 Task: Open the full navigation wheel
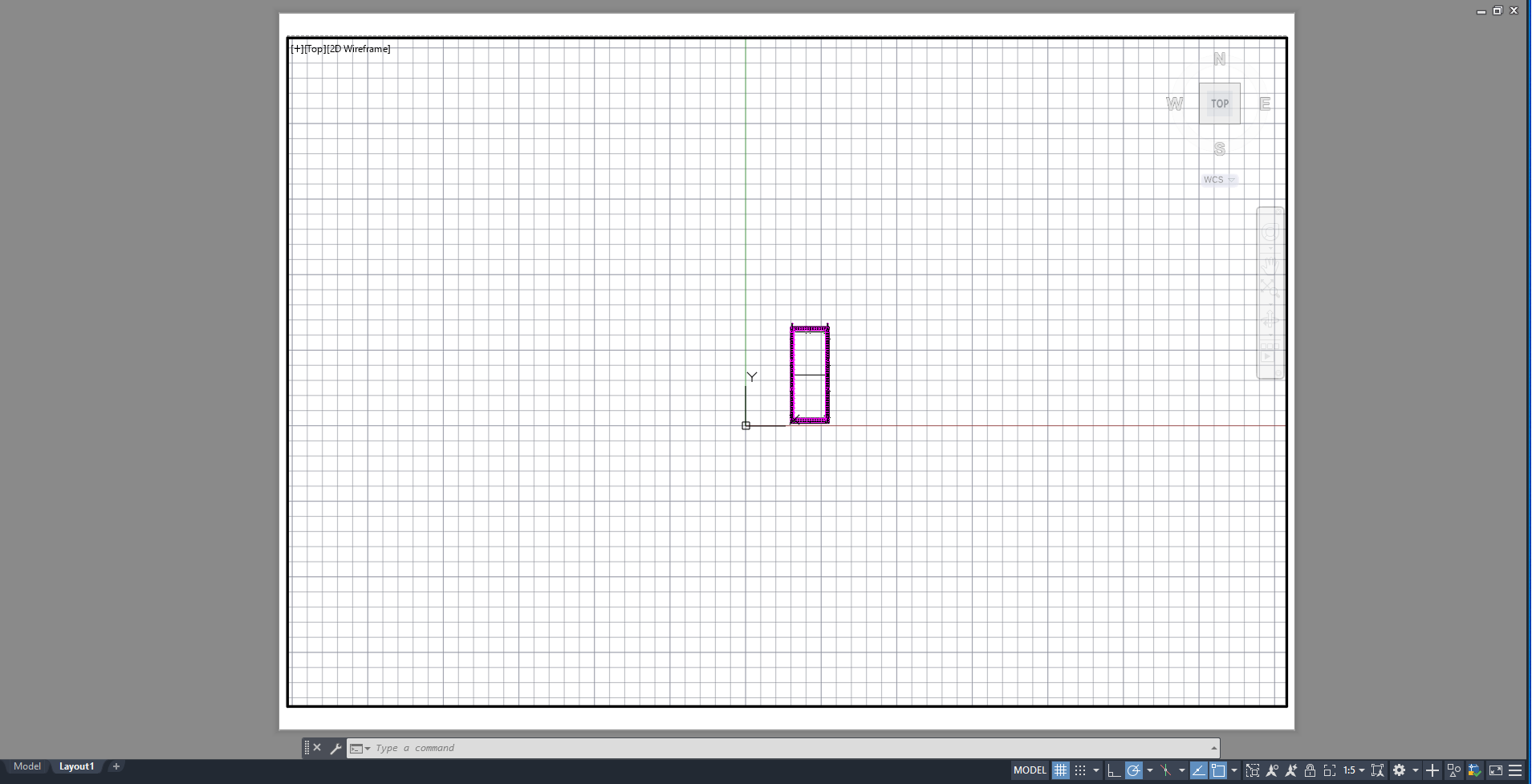[x=1270, y=232]
